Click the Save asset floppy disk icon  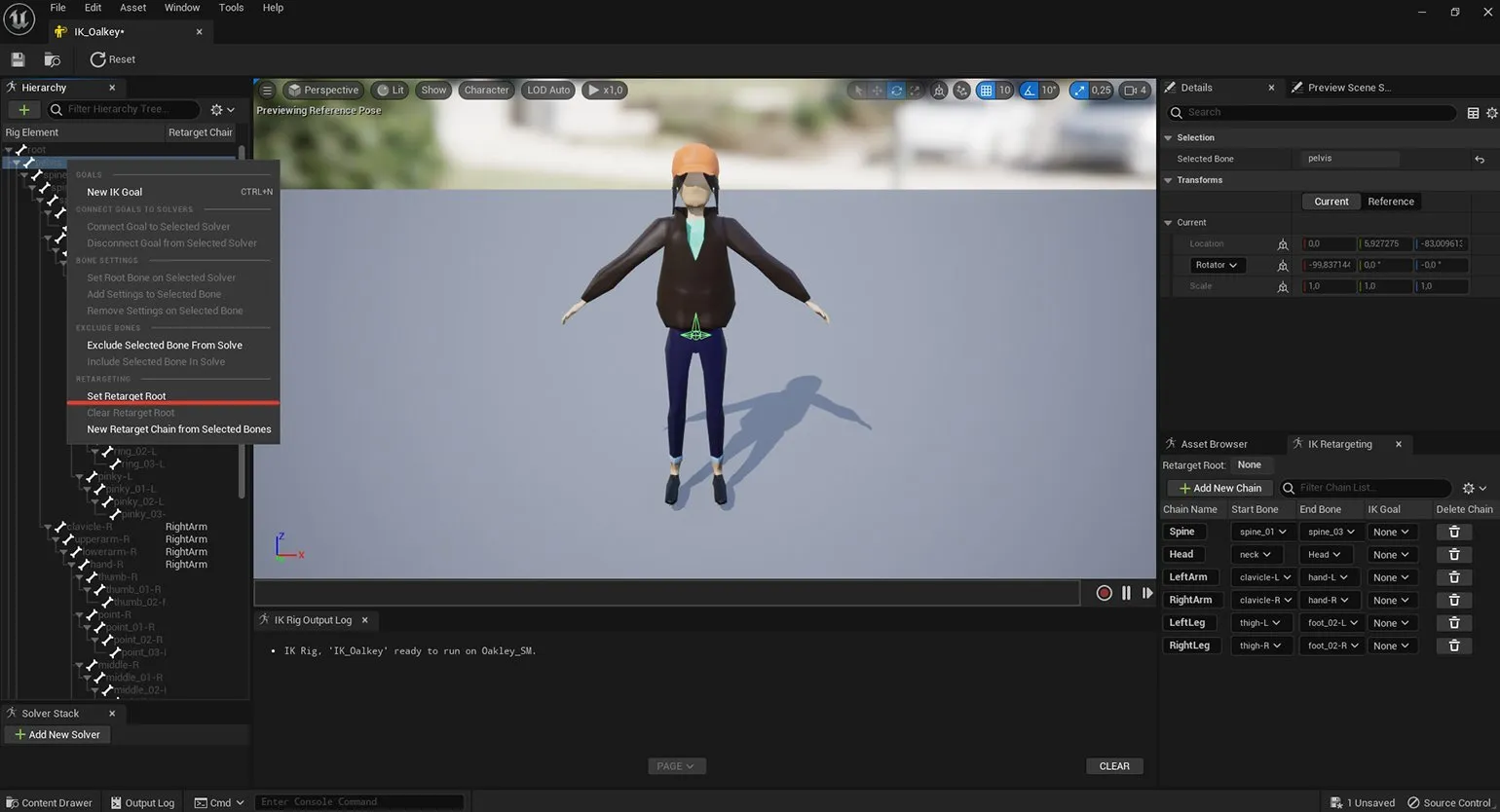(18, 59)
